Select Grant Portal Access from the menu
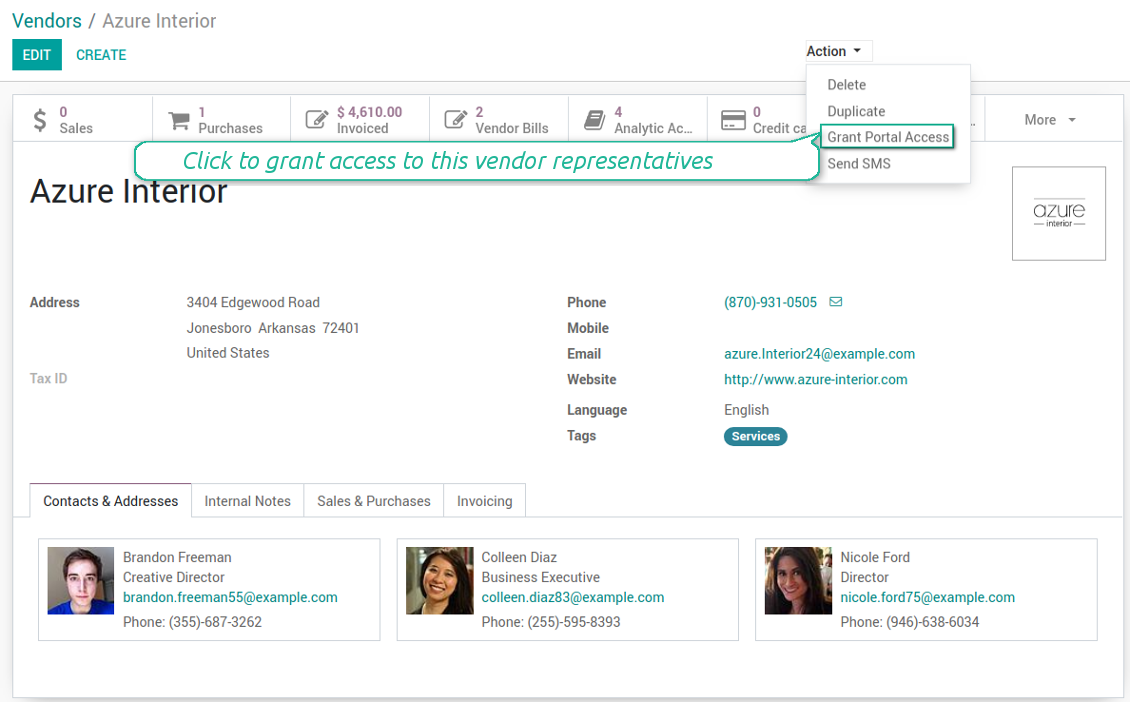1130x702 pixels. coord(887,137)
